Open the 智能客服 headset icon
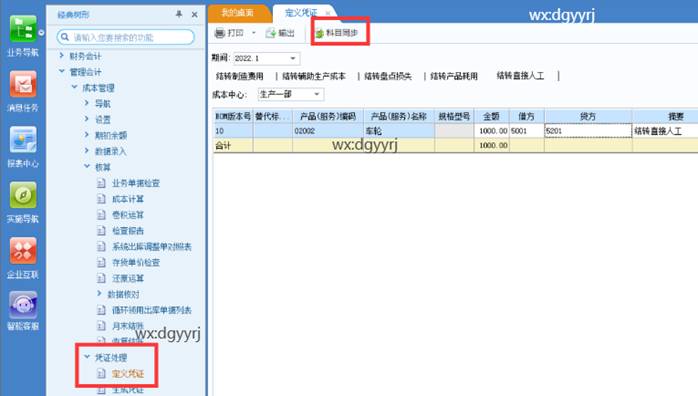The height and width of the screenshot is (396, 698). pos(22,305)
